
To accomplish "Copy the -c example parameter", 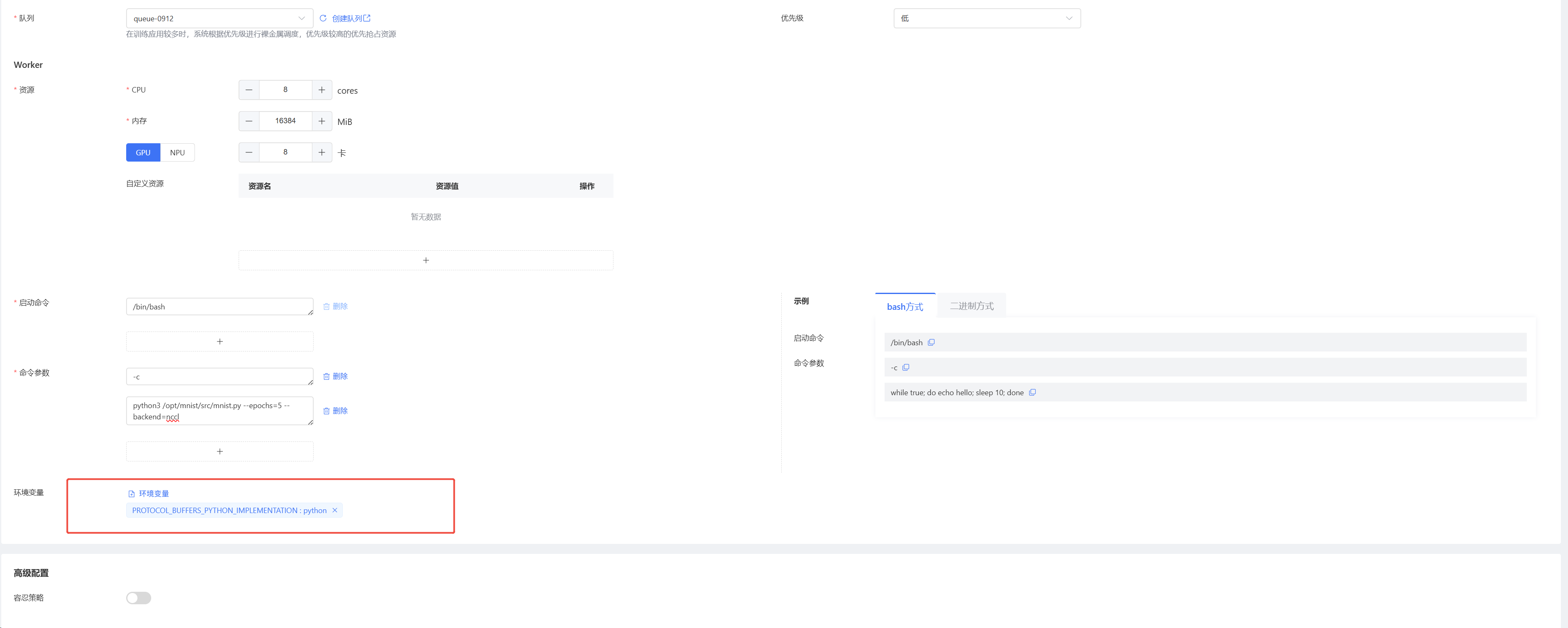I will tap(906, 368).
